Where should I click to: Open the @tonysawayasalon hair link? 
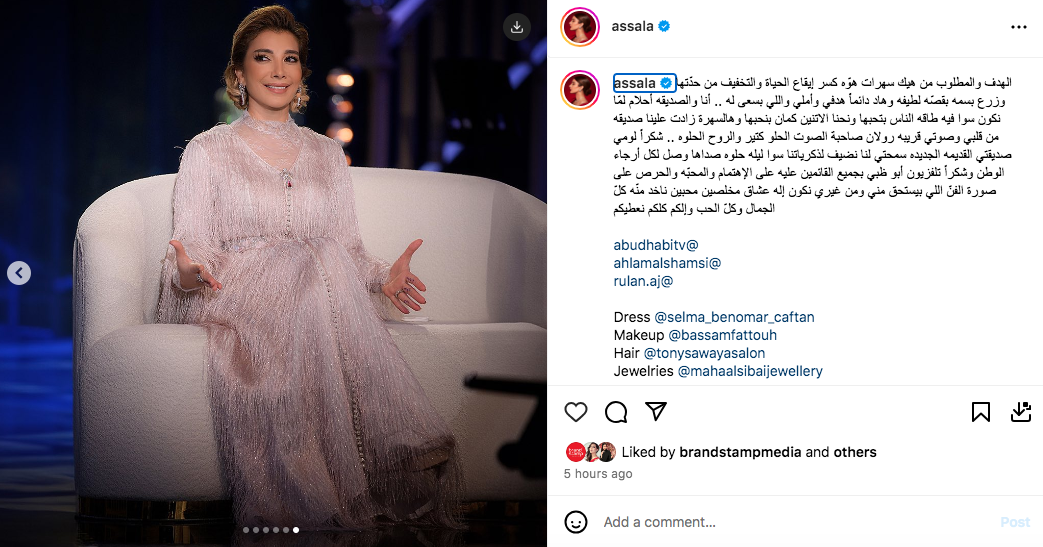[704, 353]
